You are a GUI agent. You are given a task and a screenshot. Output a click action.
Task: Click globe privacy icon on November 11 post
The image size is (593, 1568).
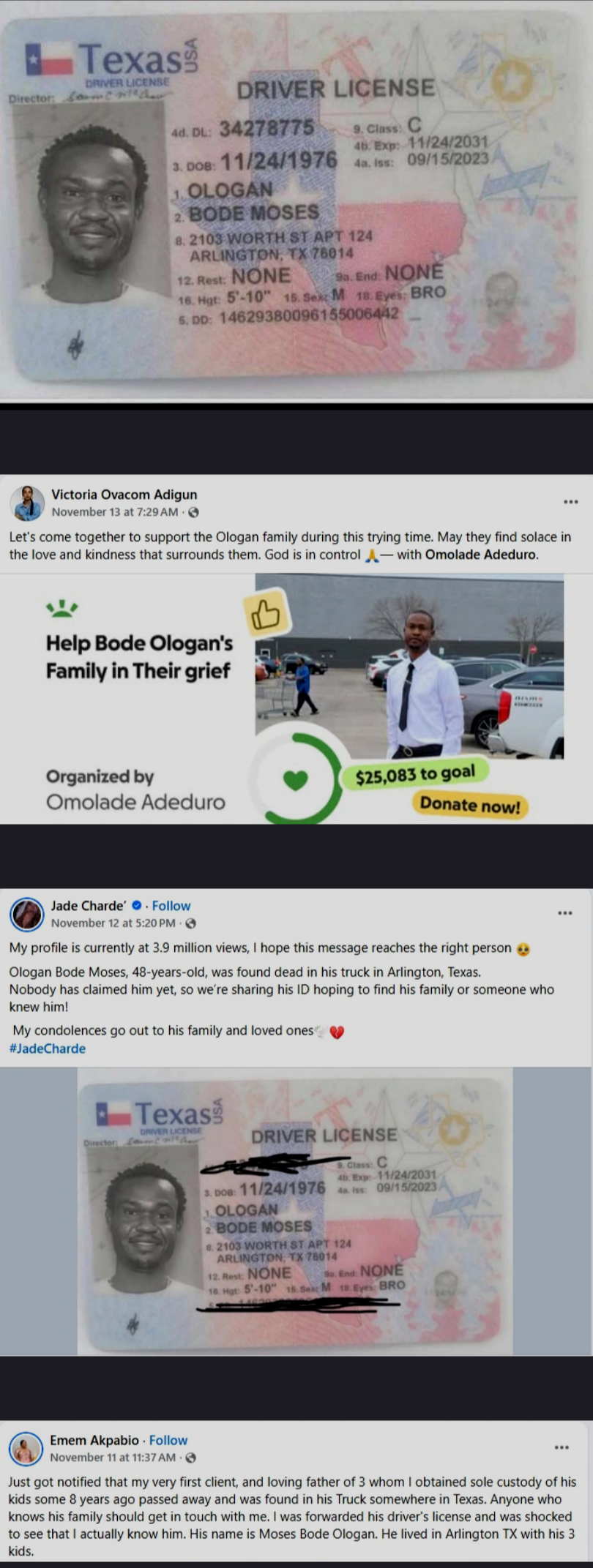click(x=190, y=1457)
